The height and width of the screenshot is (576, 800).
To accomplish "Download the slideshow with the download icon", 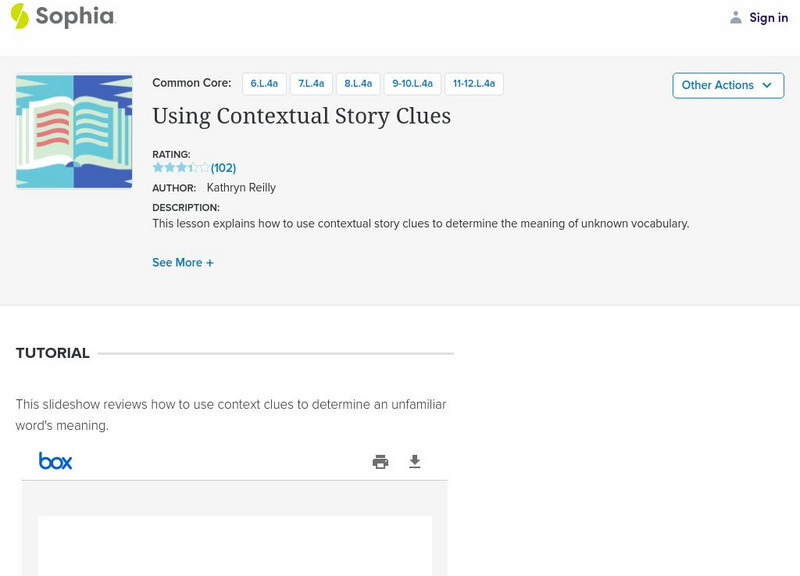I will [415, 461].
